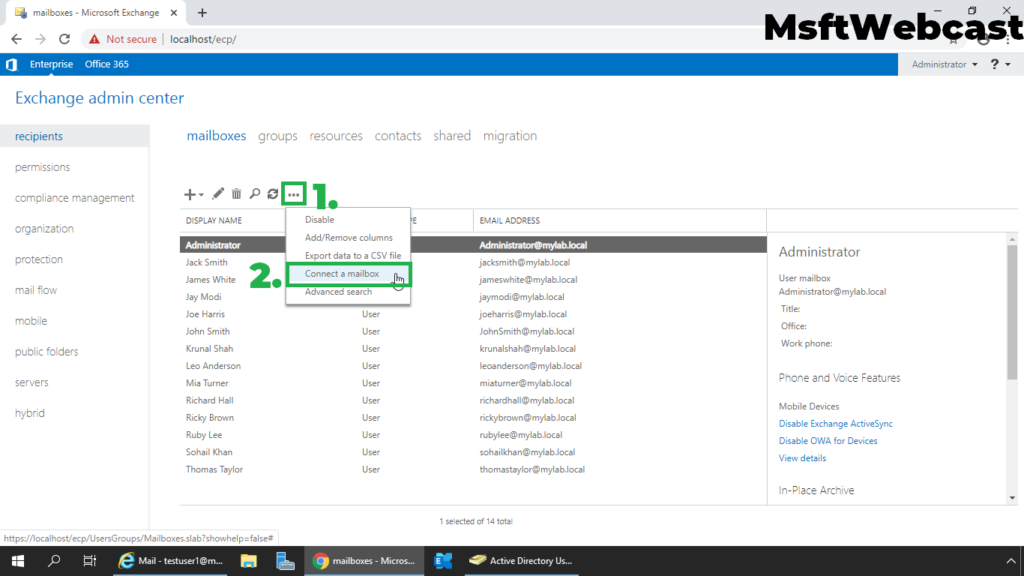The width and height of the screenshot is (1024, 576).
Task: Select Disable from the dropdown menu
Action: 319,219
